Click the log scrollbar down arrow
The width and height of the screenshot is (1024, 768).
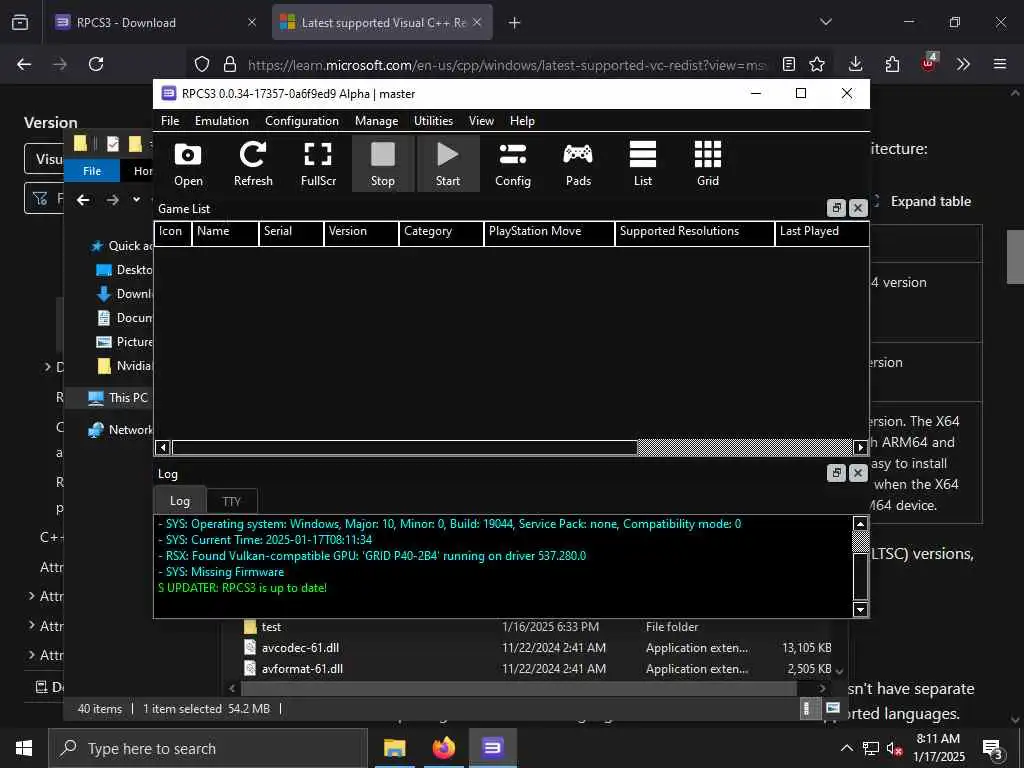point(860,609)
